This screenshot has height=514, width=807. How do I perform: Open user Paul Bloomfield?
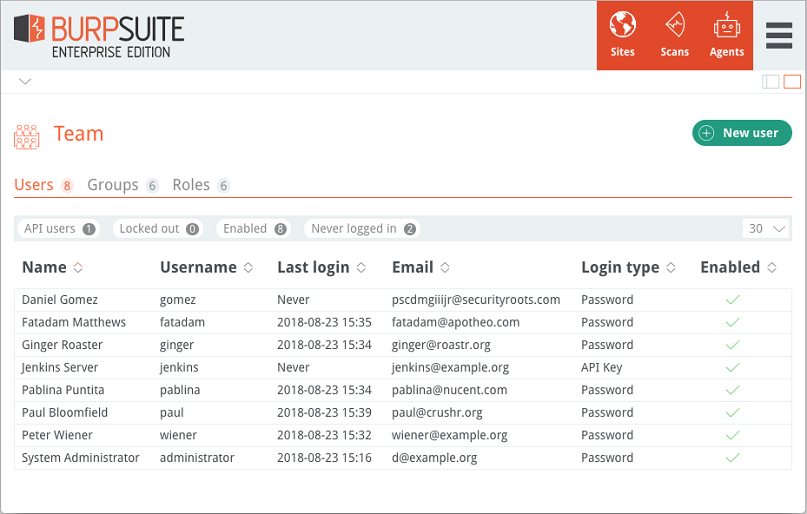point(65,413)
